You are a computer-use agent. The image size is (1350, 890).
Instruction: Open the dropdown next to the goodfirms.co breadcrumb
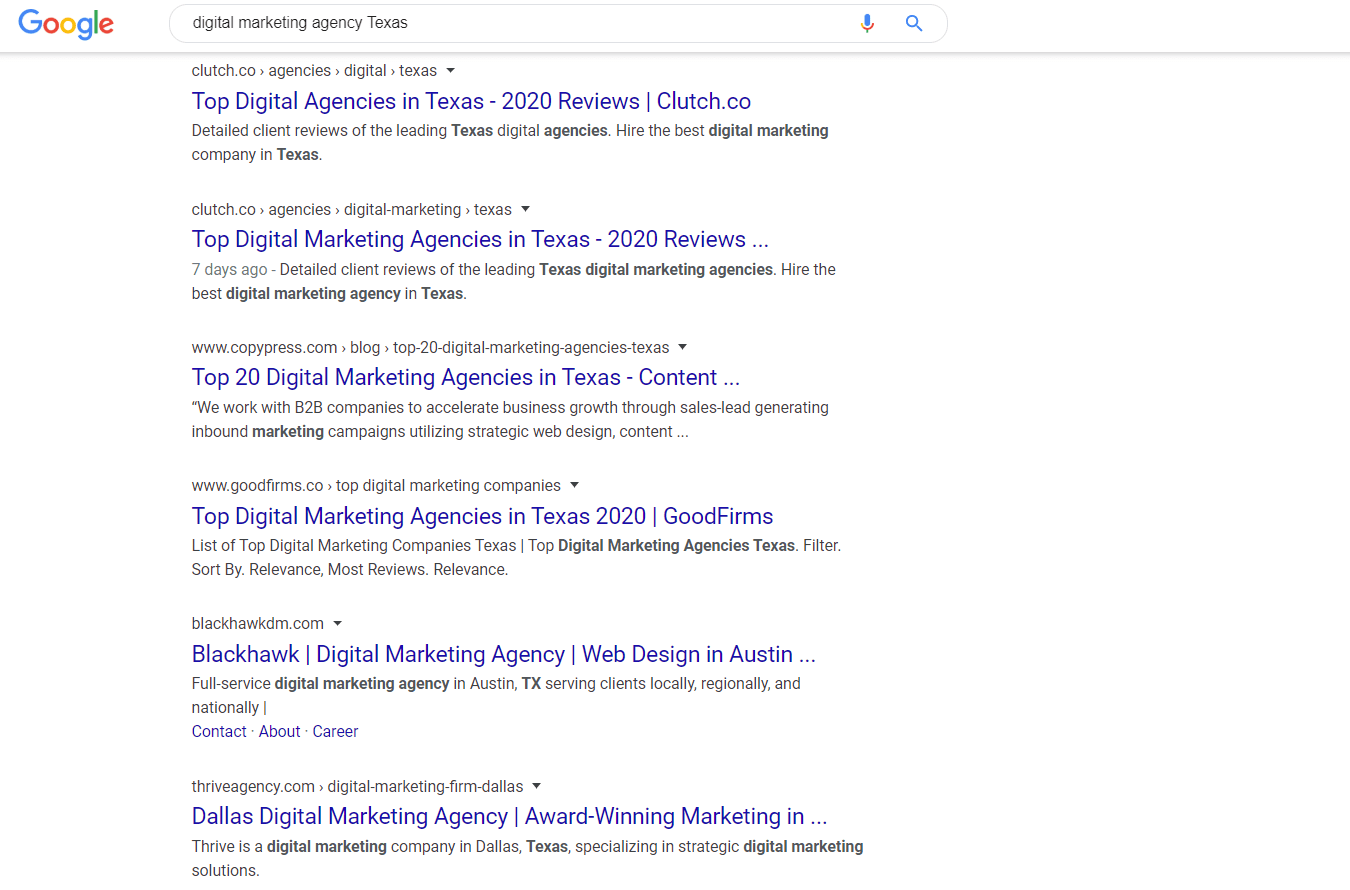coord(575,485)
